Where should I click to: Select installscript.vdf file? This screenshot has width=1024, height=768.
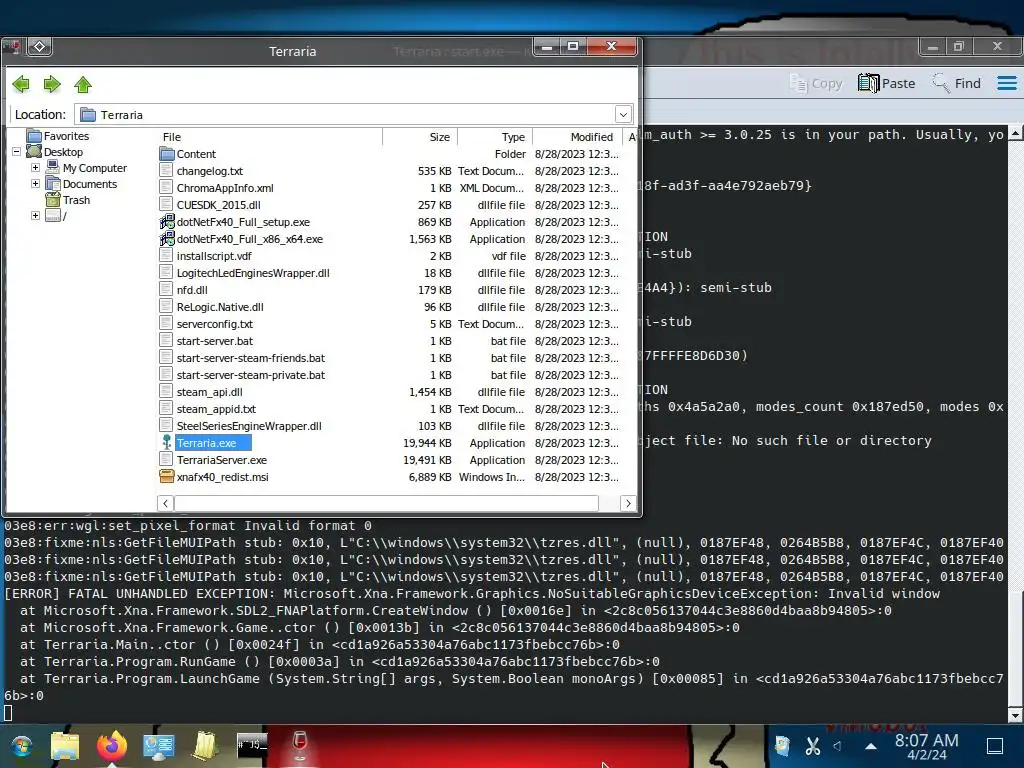coord(214,256)
